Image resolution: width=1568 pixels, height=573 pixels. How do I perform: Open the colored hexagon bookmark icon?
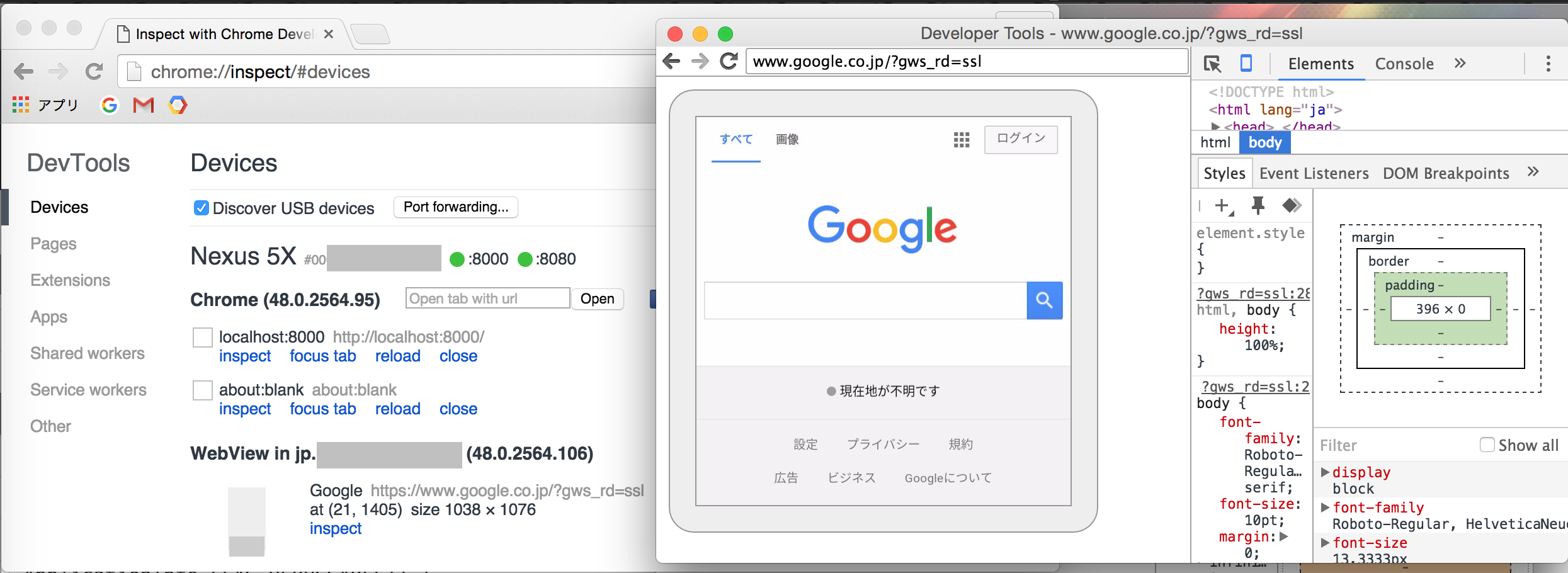178,105
